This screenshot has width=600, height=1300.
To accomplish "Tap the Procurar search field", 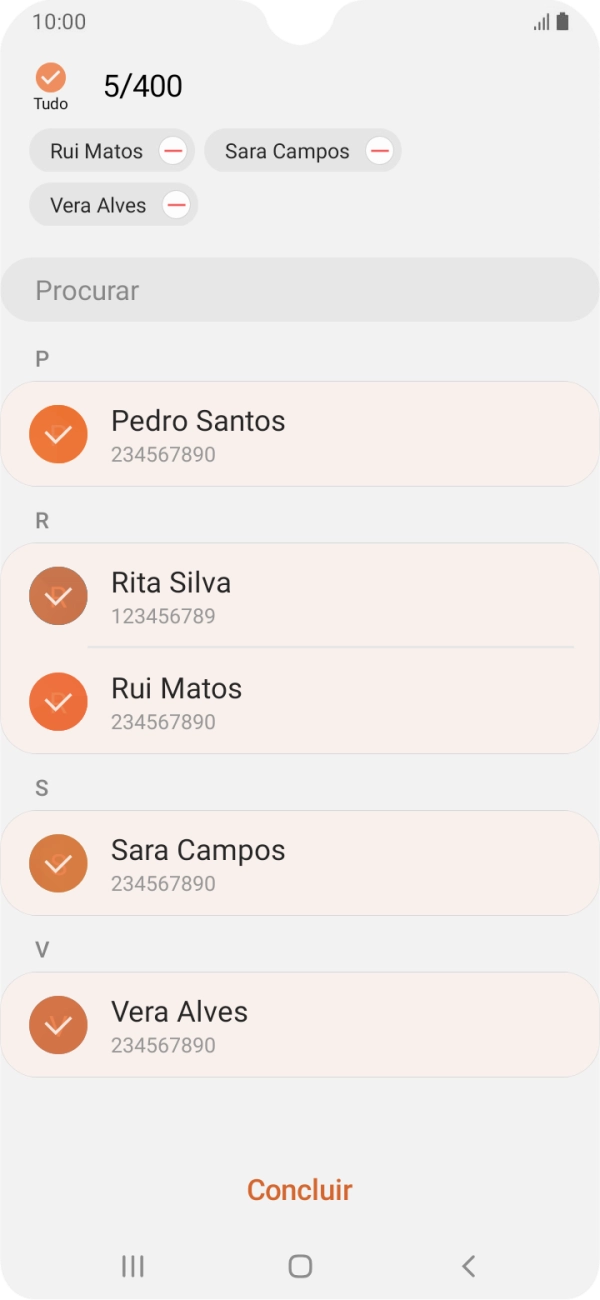I will 299,290.
